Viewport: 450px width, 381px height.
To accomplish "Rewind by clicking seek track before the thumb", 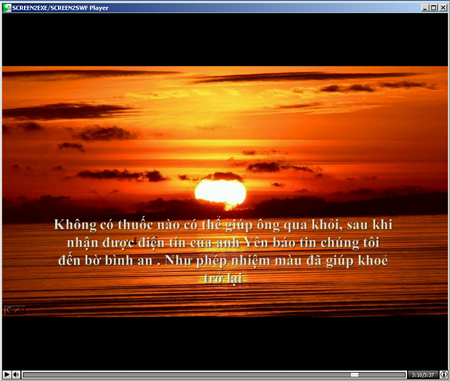I will click(x=187, y=375).
